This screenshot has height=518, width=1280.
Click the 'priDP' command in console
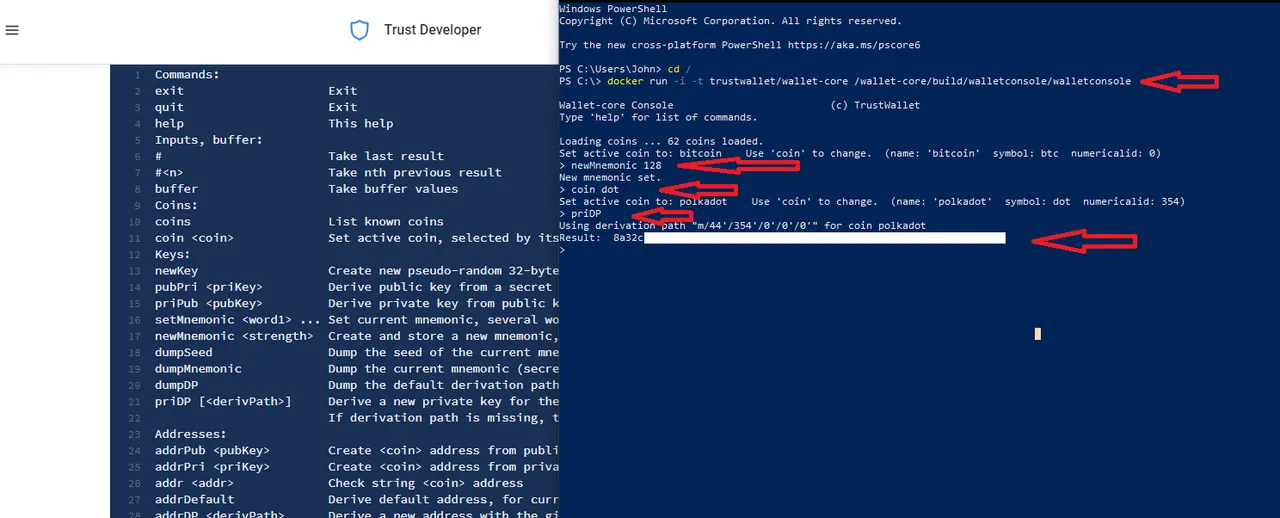(x=586, y=213)
